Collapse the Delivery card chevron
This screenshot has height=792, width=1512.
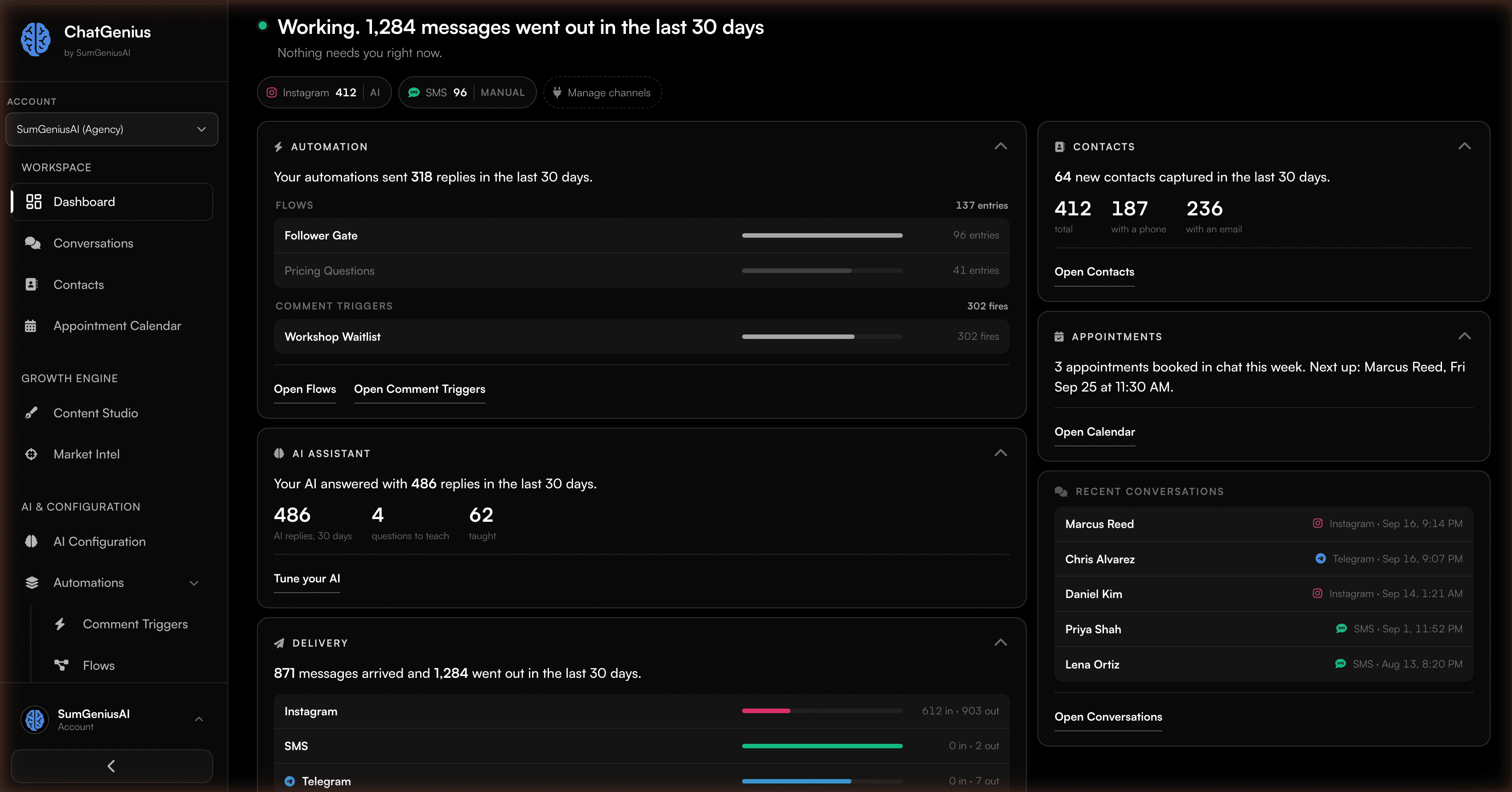(x=1001, y=643)
